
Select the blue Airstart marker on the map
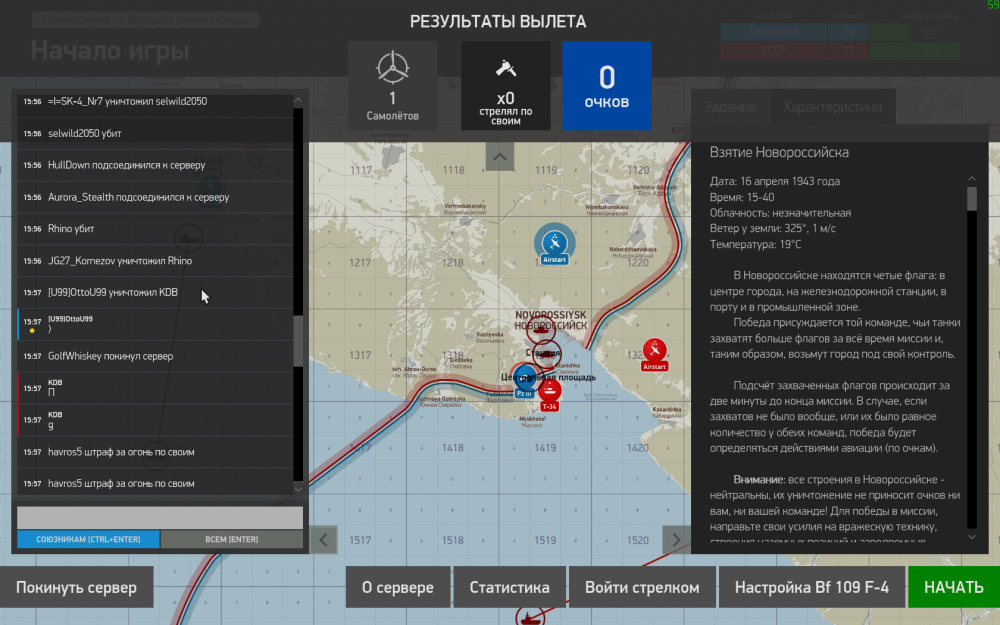tap(554, 243)
